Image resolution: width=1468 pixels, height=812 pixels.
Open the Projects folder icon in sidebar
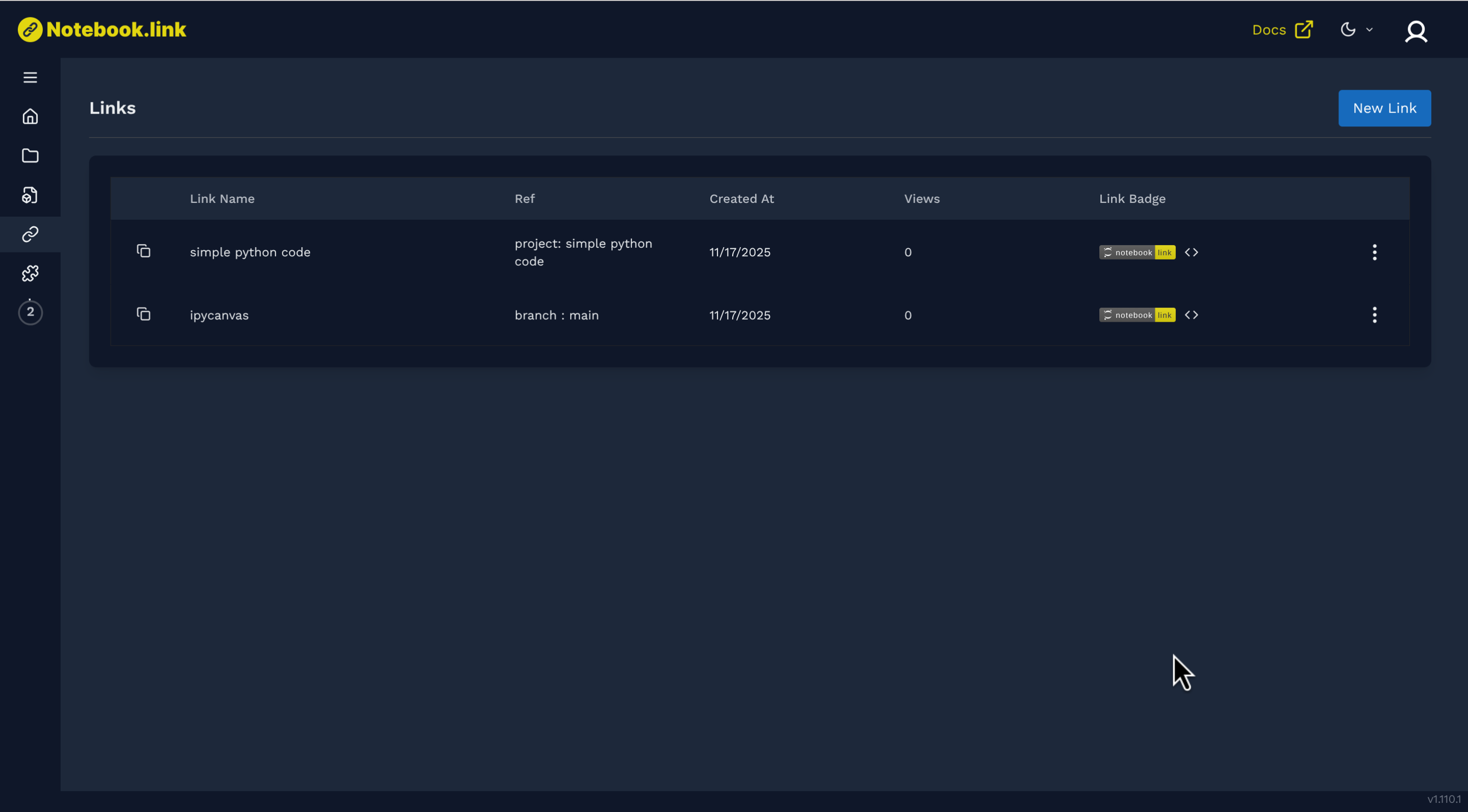click(x=30, y=155)
